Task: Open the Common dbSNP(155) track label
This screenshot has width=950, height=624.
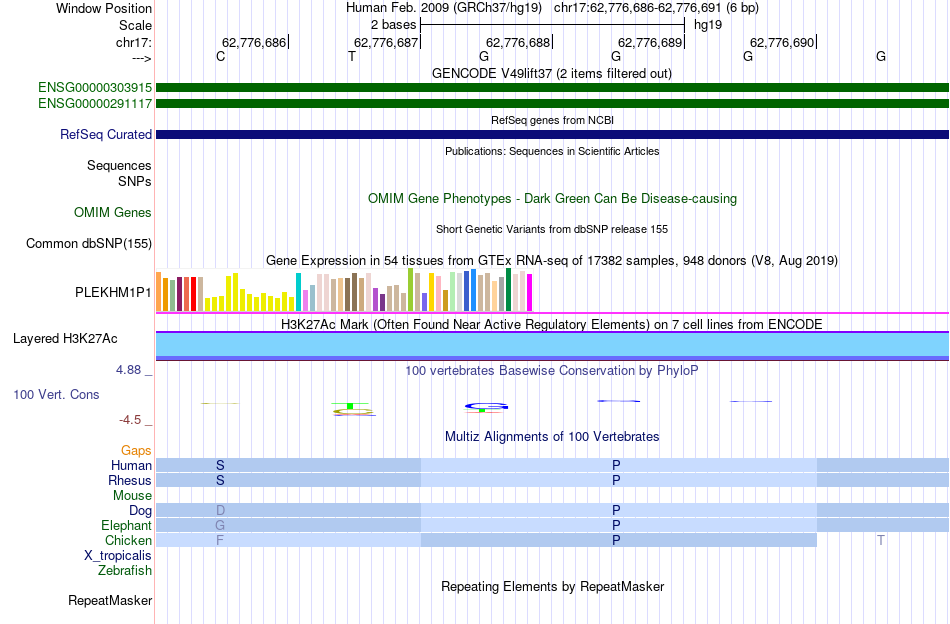Action: [89, 244]
